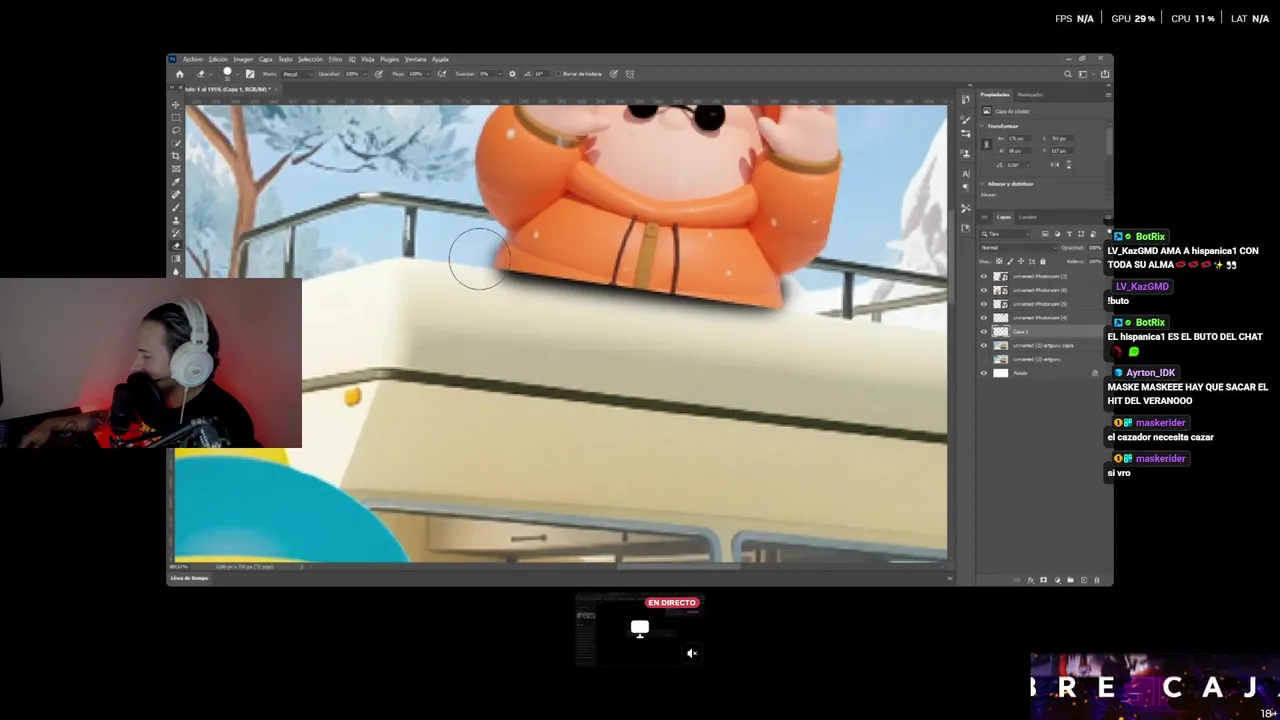Select the Capas tab

pyautogui.click(x=1004, y=217)
